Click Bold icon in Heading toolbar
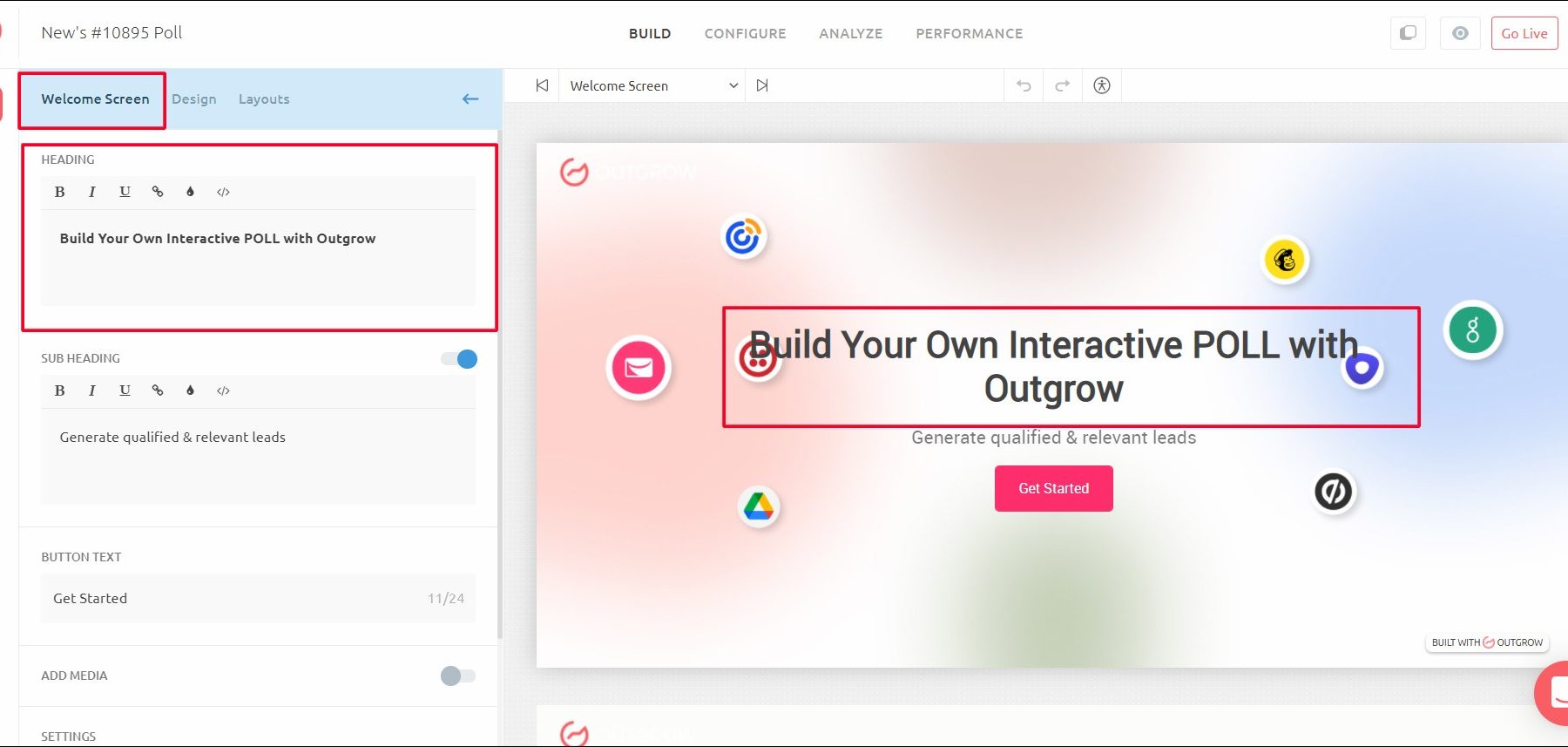The image size is (1568, 747). [x=60, y=192]
